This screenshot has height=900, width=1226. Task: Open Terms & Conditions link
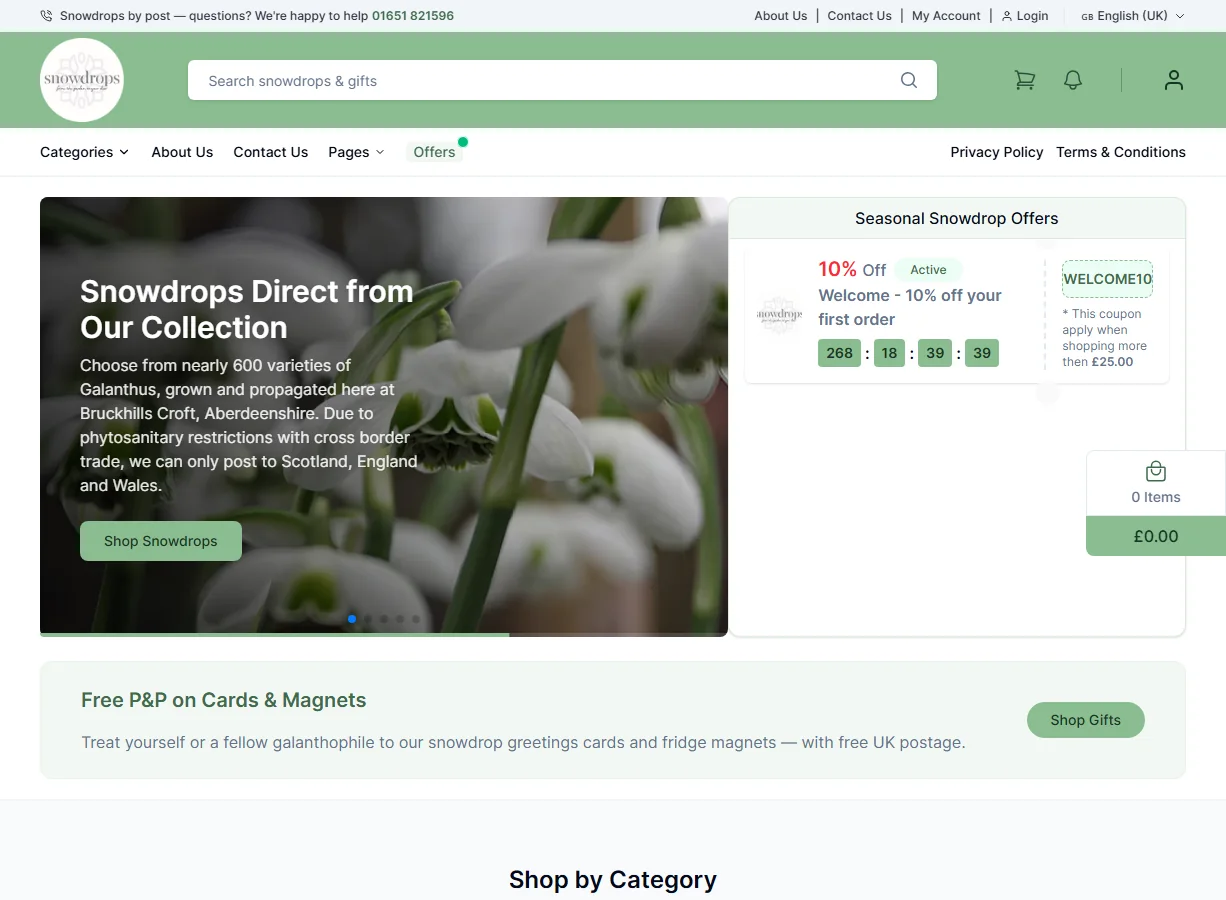tap(1121, 152)
